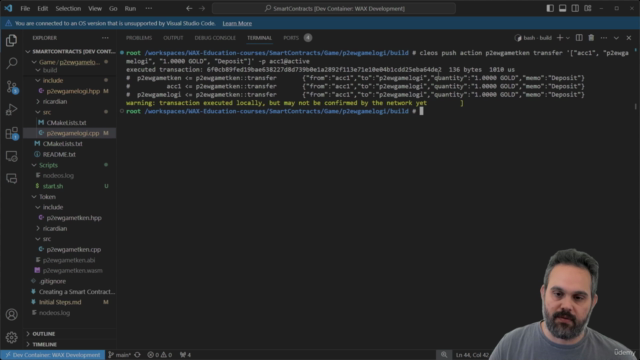
Task: Open the Chat view icon in activity bar
Action: tap(11, 179)
